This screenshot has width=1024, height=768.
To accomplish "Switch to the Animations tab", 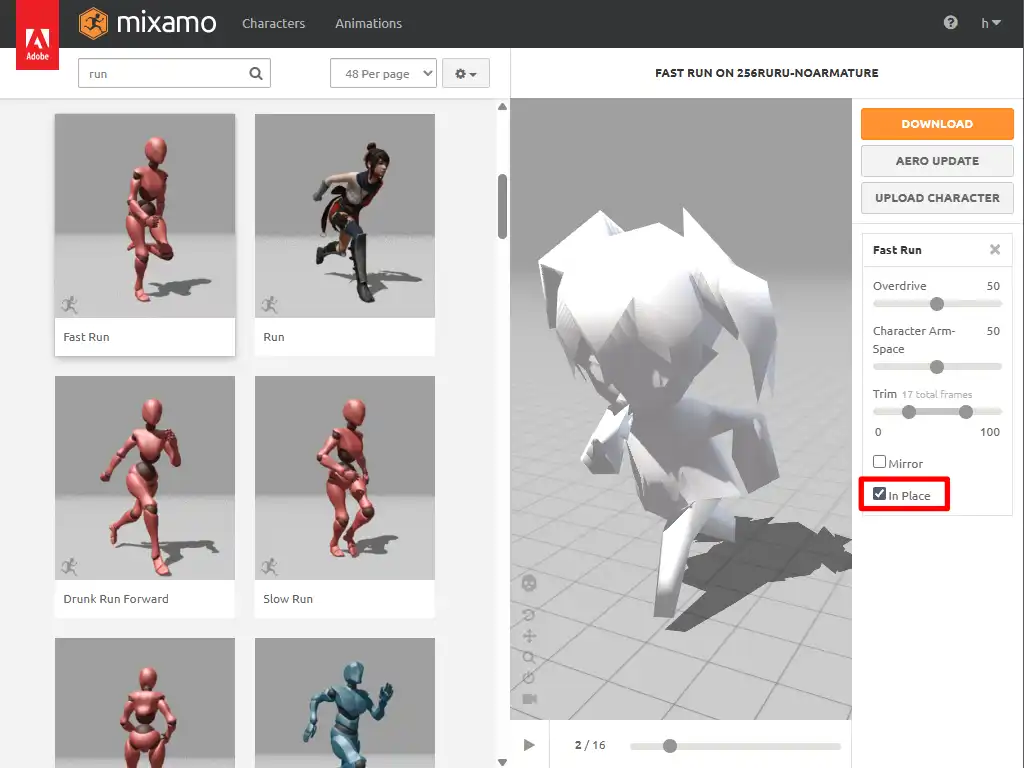I will pos(368,23).
